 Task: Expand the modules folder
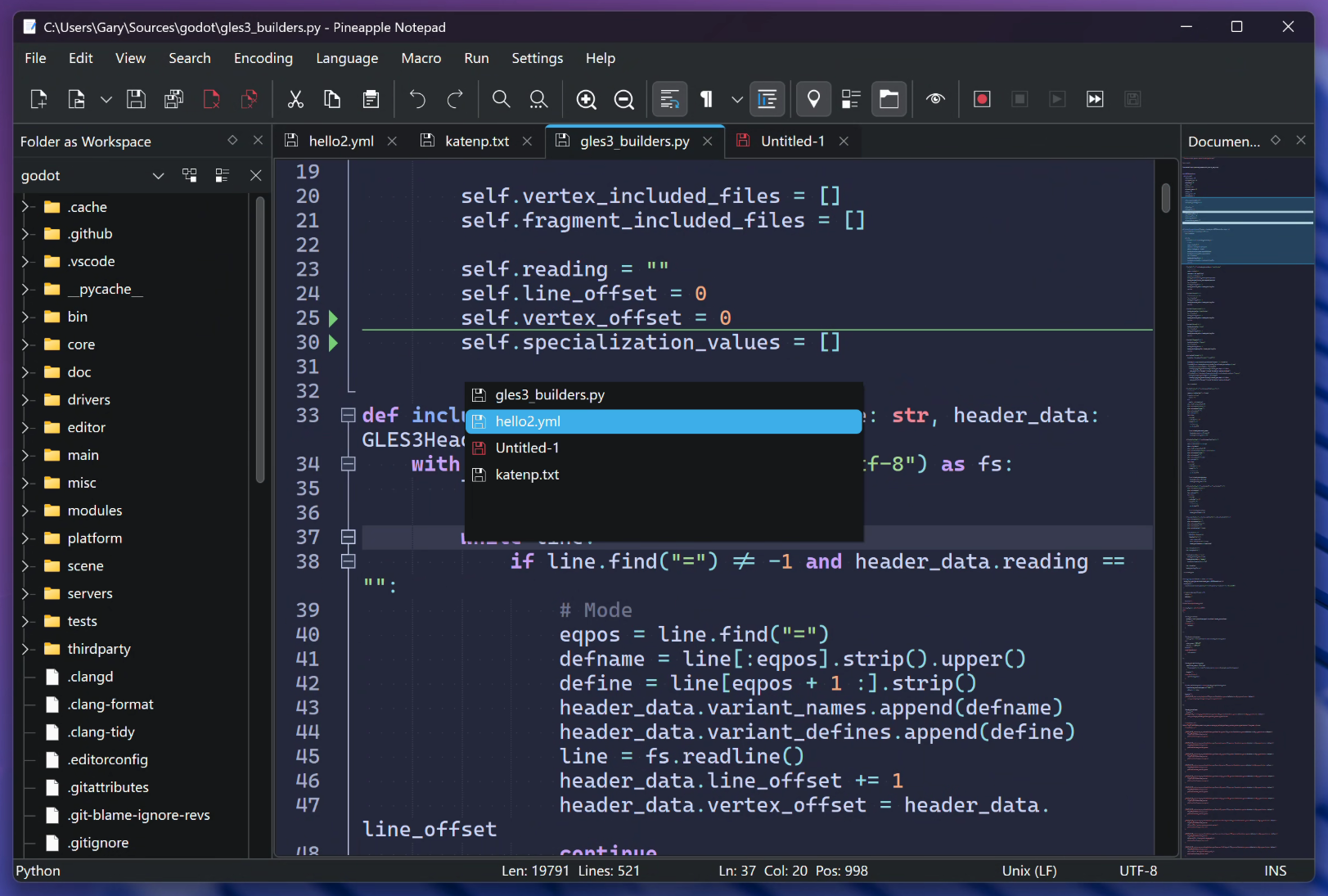(x=25, y=511)
